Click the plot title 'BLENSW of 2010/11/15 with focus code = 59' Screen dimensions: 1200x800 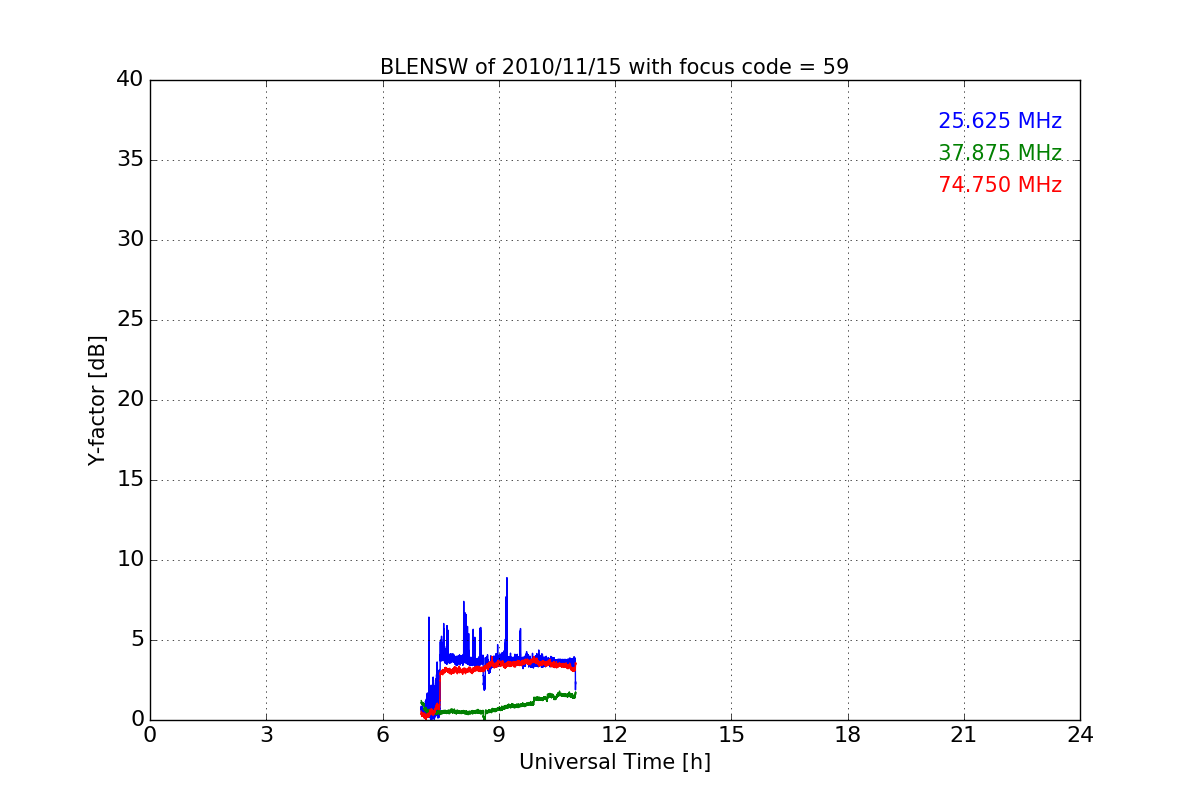click(x=614, y=67)
